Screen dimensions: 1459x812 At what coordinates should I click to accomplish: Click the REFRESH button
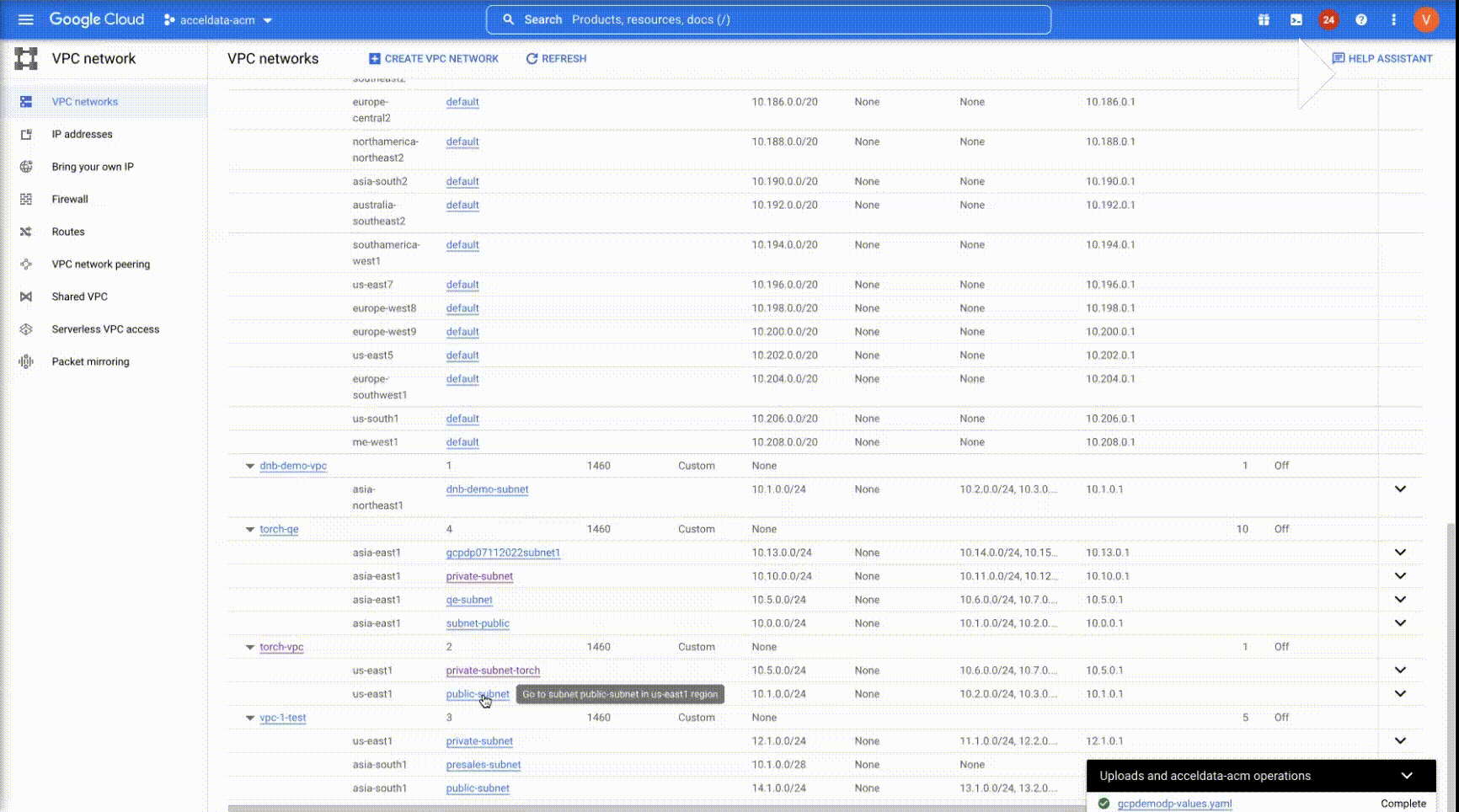(556, 59)
